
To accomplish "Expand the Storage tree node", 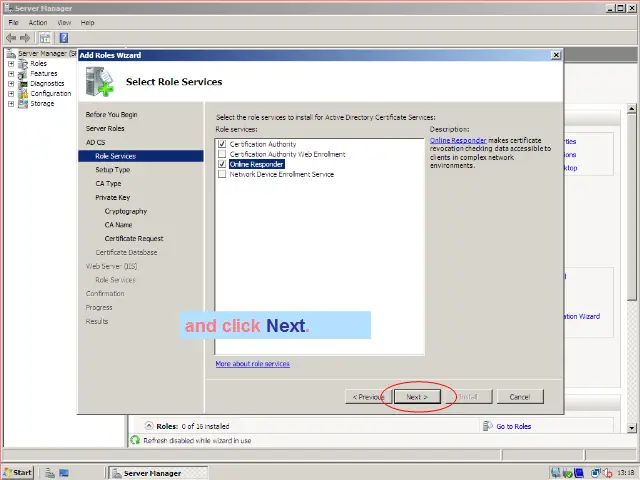I will coord(11,104).
